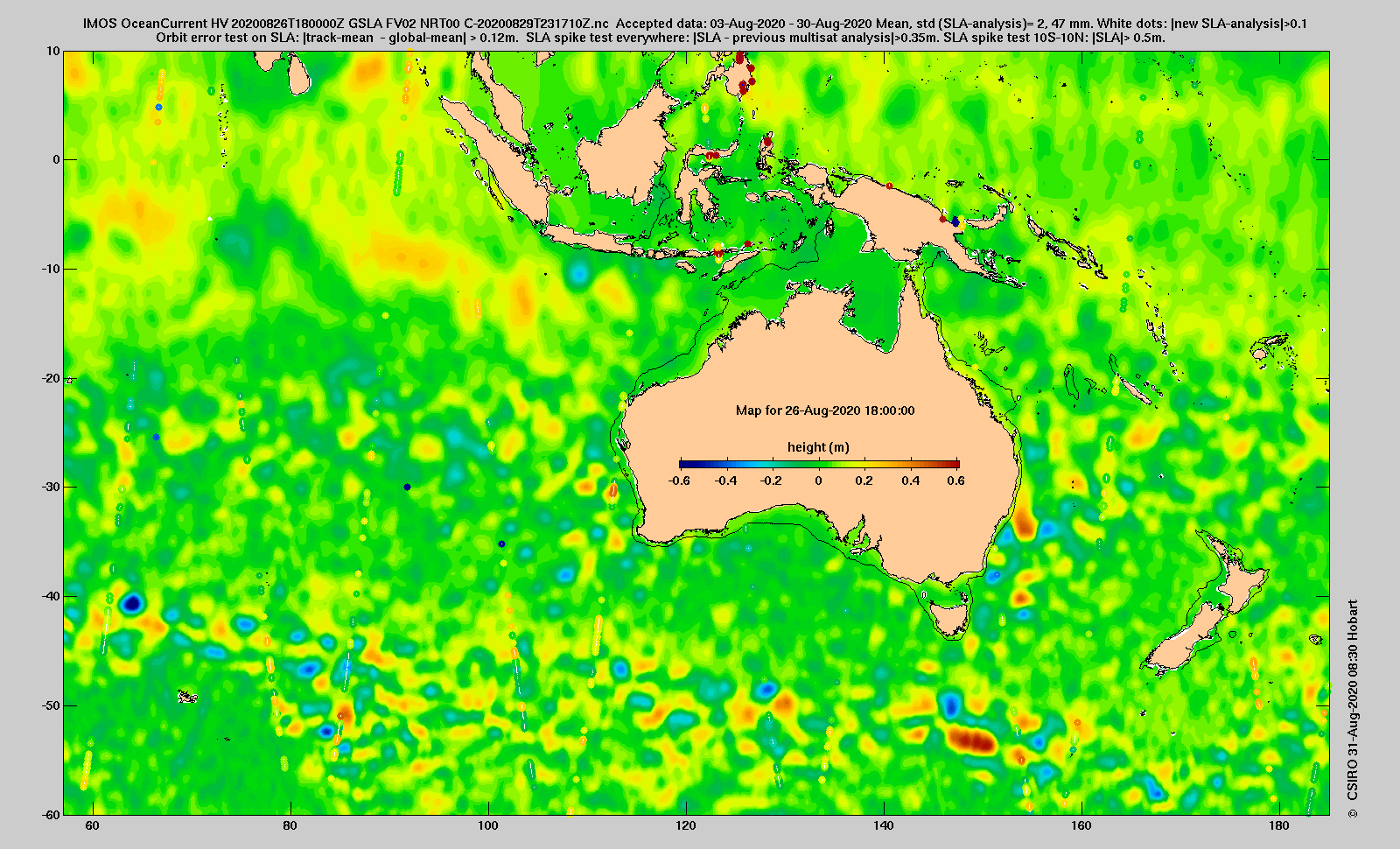Click the latitude axis label -20
Screen dimensions: 1400x849
[x=50, y=378]
